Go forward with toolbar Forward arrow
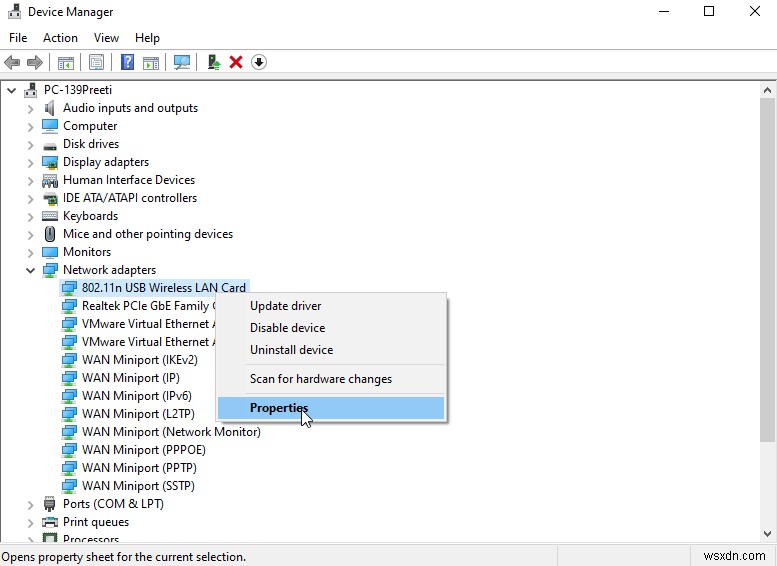The height and width of the screenshot is (566, 777). 35,62
